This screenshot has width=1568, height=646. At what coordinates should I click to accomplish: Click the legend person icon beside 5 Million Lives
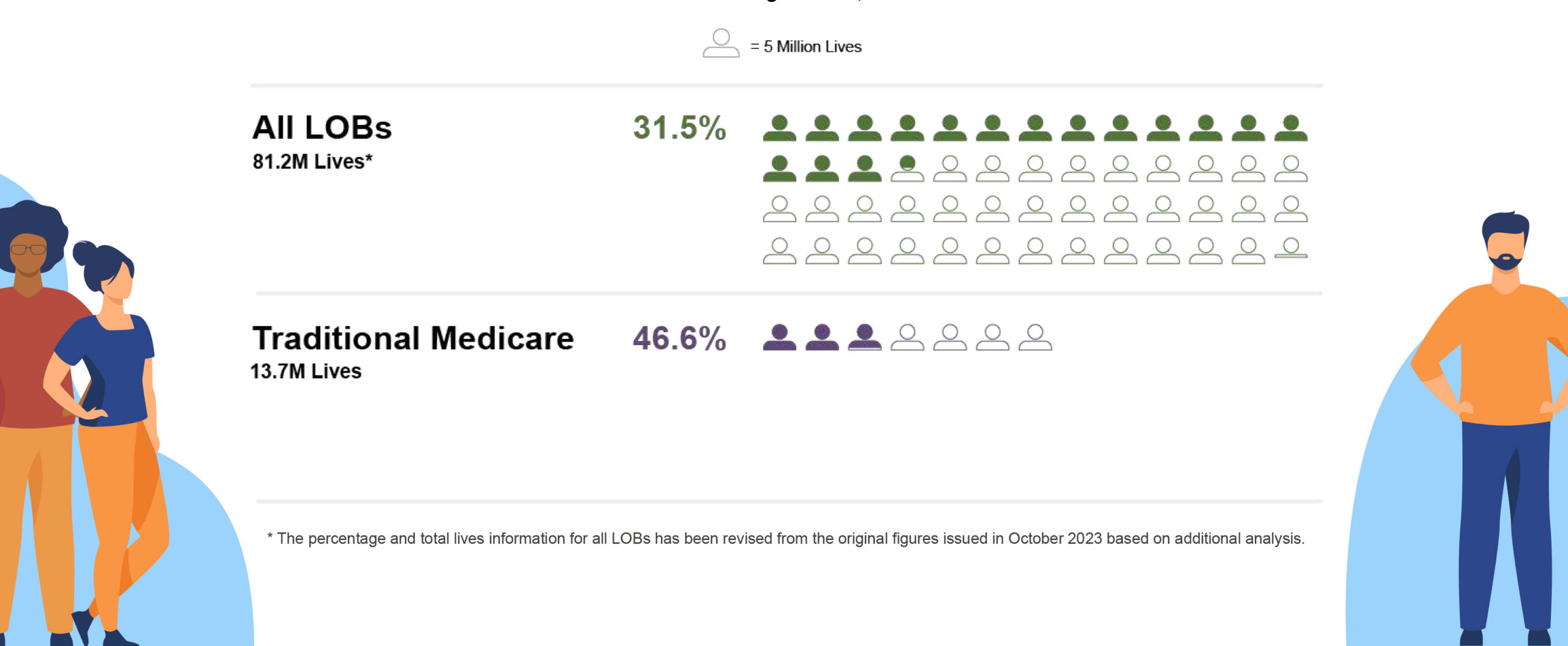(721, 44)
